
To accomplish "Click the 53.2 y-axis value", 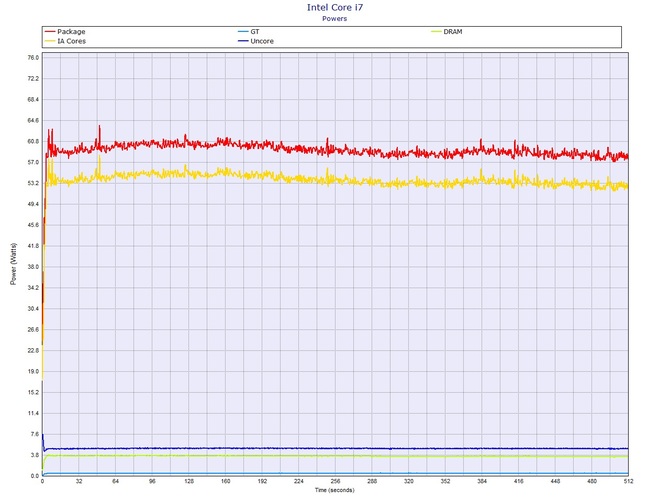I will pos(33,183).
